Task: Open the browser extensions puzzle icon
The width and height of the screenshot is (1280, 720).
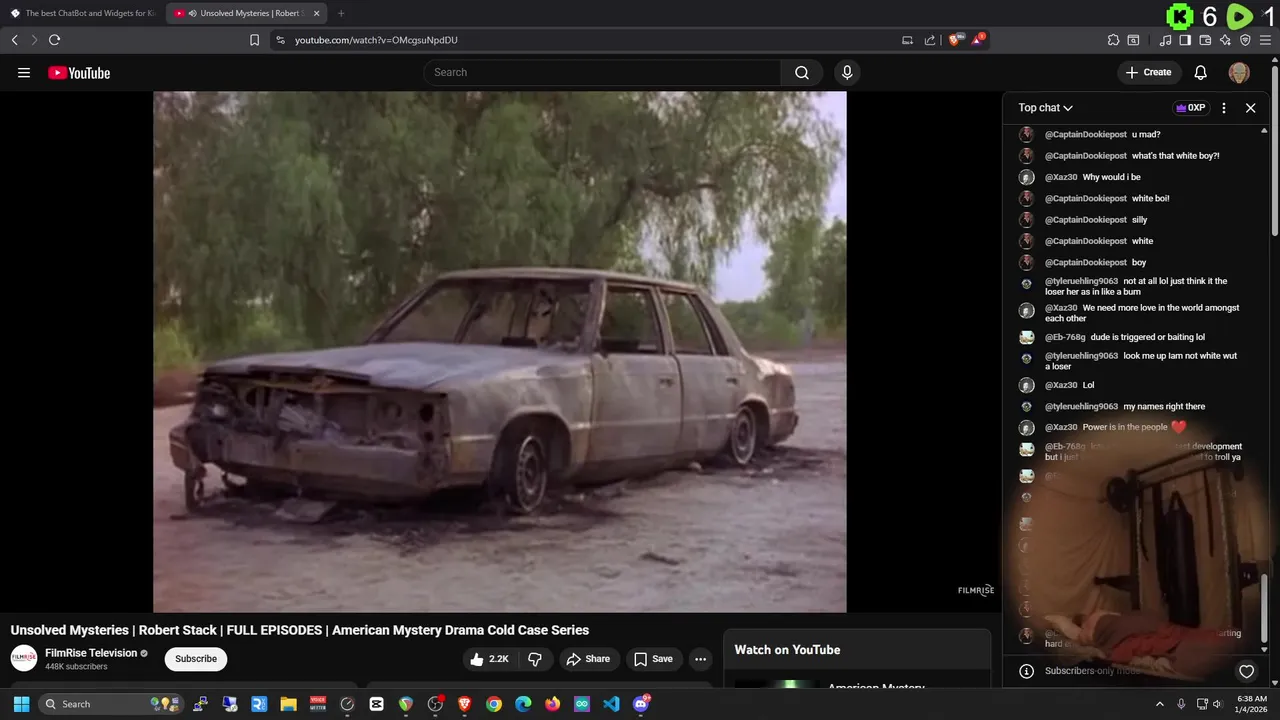Action: tap(1113, 40)
